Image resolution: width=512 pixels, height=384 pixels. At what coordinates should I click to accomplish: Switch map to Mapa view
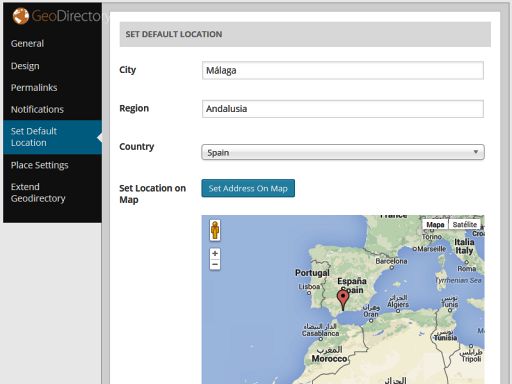435,225
